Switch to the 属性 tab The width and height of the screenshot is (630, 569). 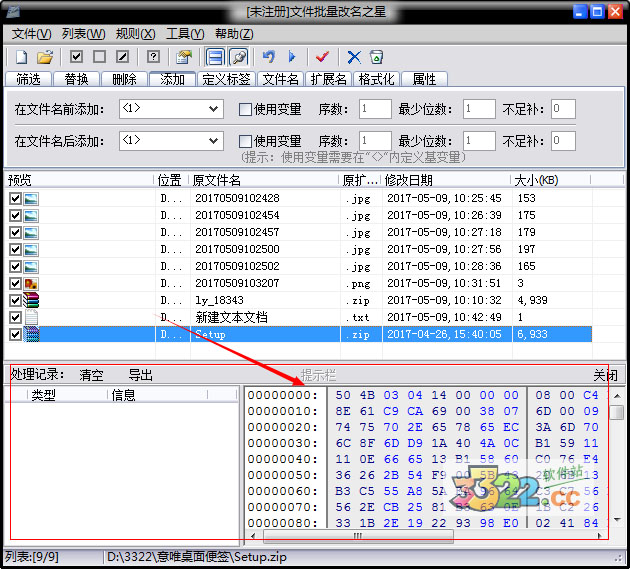(424, 79)
